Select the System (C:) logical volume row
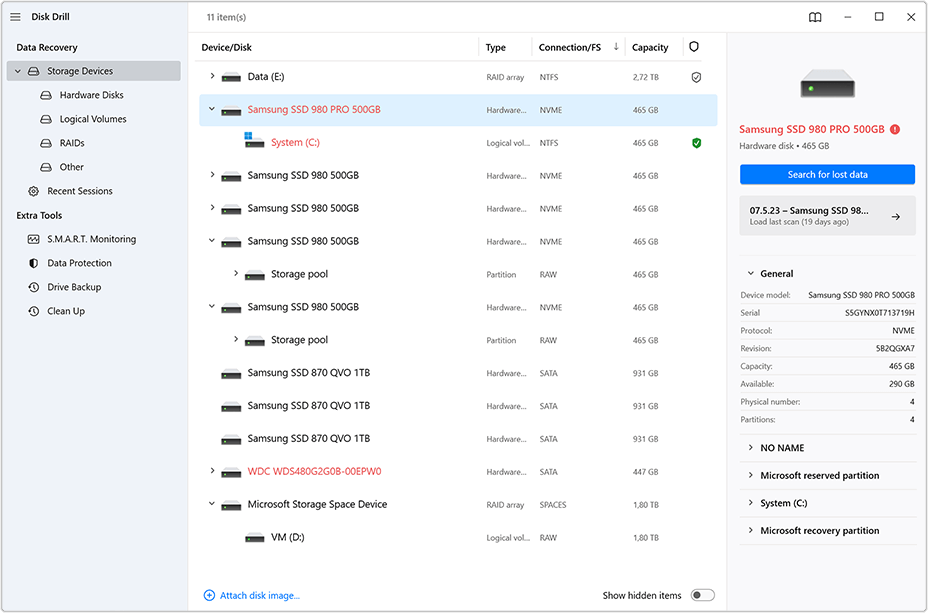 pos(458,143)
